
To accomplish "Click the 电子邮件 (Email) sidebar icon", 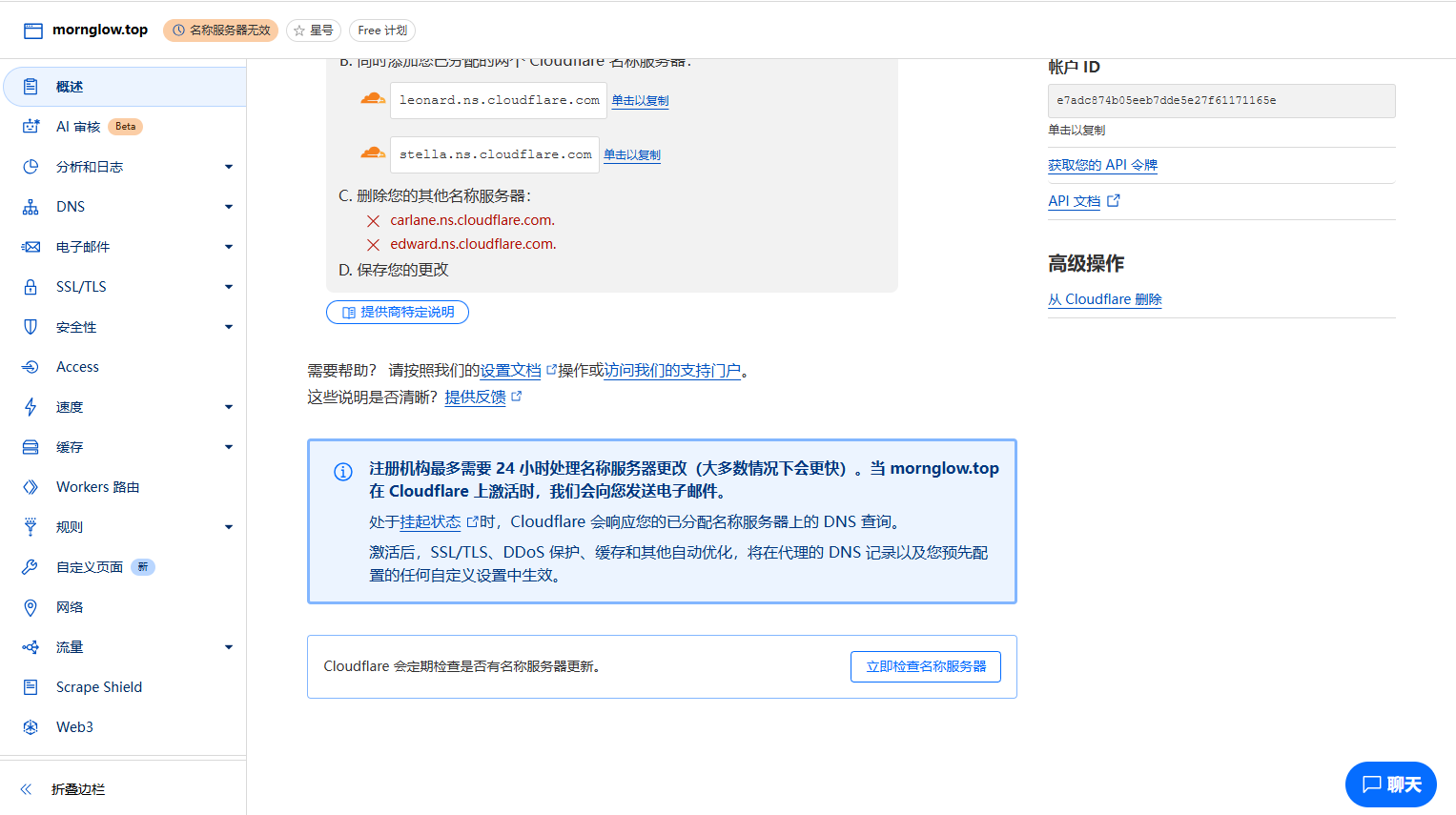I will click(x=32, y=246).
